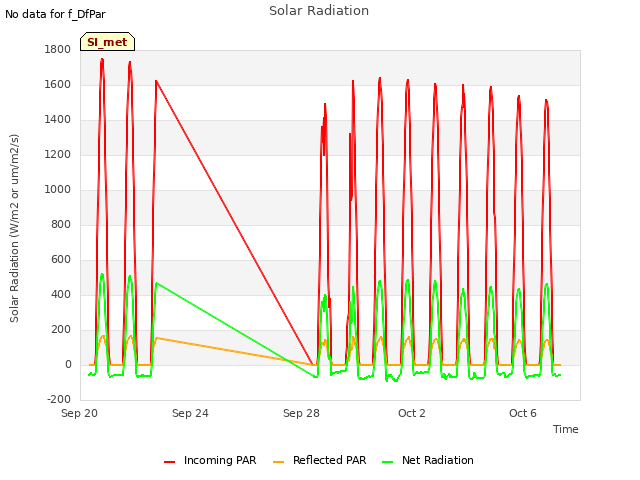Click the orange Reflected PAR legend swatch
The width and height of the screenshot is (640, 480).
[x=278, y=462]
